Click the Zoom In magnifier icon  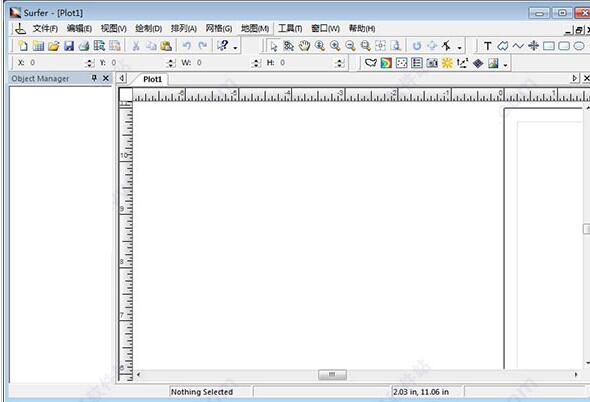pyautogui.click(x=335, y=46)
